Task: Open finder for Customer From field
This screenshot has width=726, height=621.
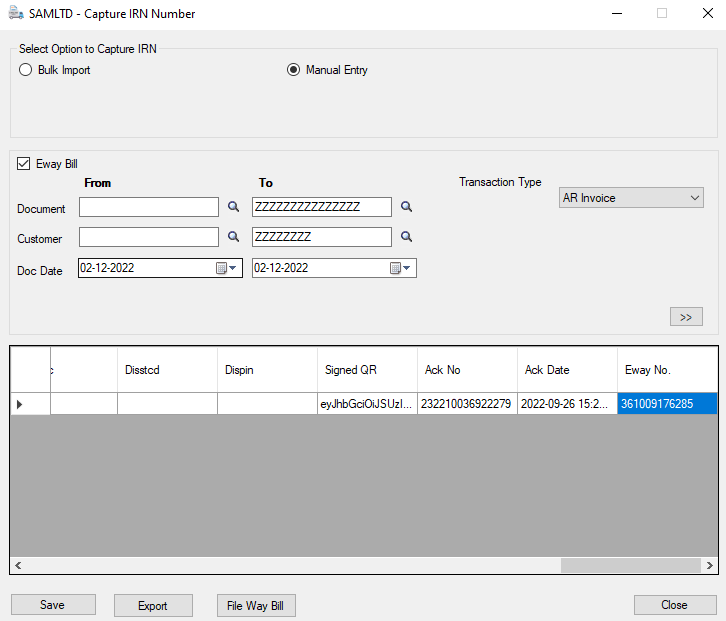Action: coord(233,237)
